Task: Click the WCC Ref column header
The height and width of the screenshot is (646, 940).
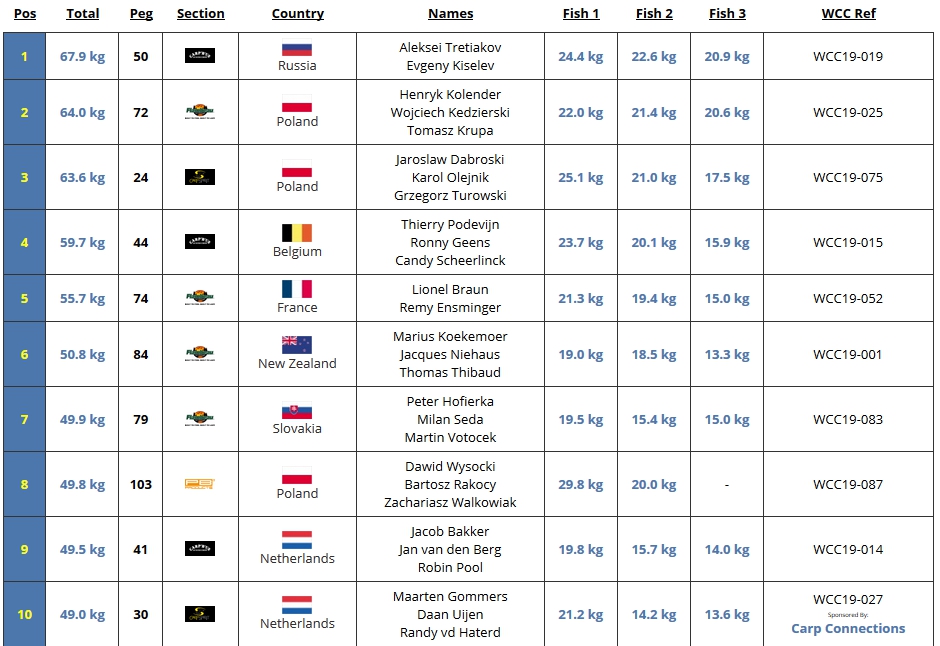Action: tap(848, 13)
